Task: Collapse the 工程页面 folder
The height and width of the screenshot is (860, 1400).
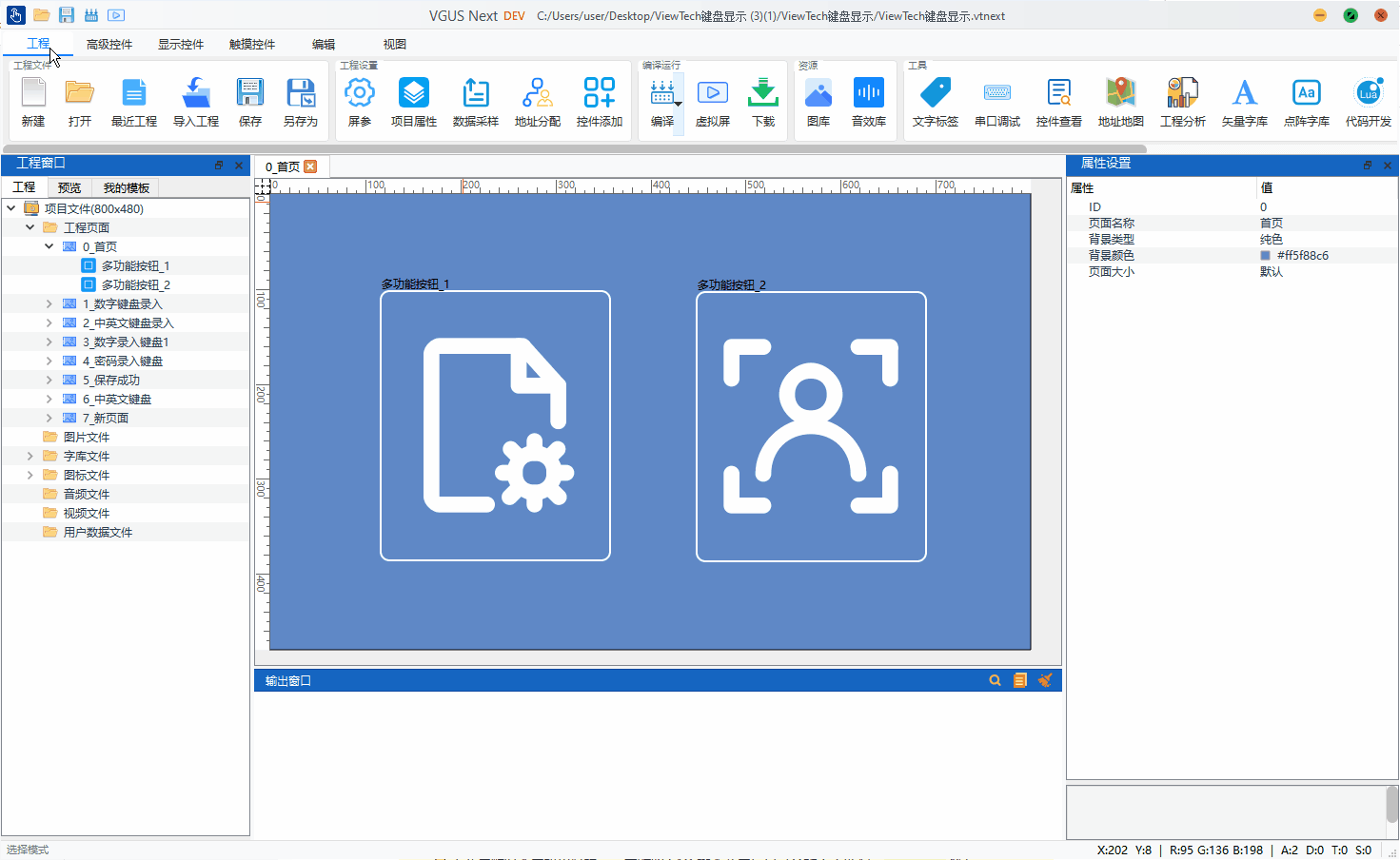Action: [x=30, y=227]
